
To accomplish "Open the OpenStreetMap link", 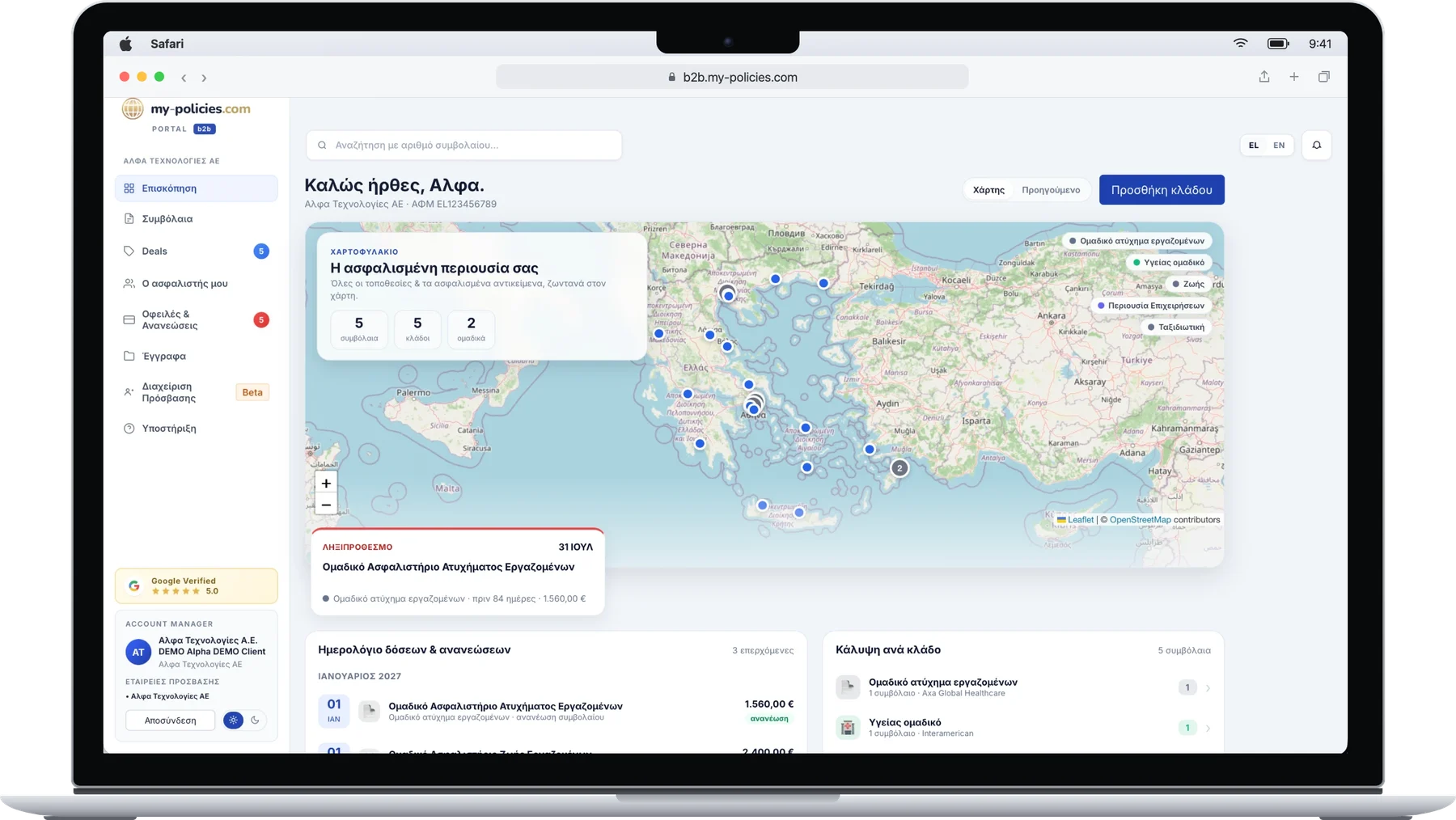I will (x=1140, y=520).
